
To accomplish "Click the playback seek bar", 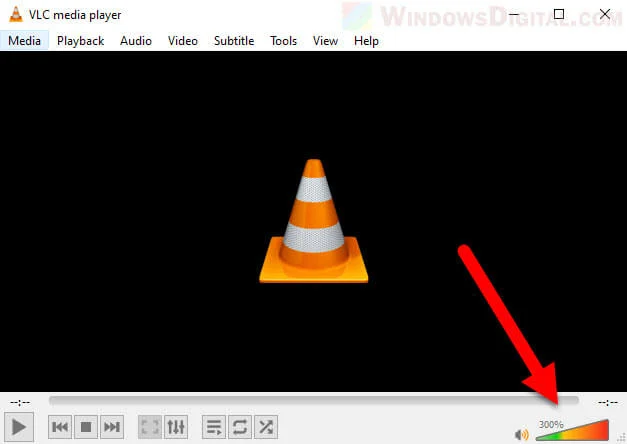I will 314,400.
